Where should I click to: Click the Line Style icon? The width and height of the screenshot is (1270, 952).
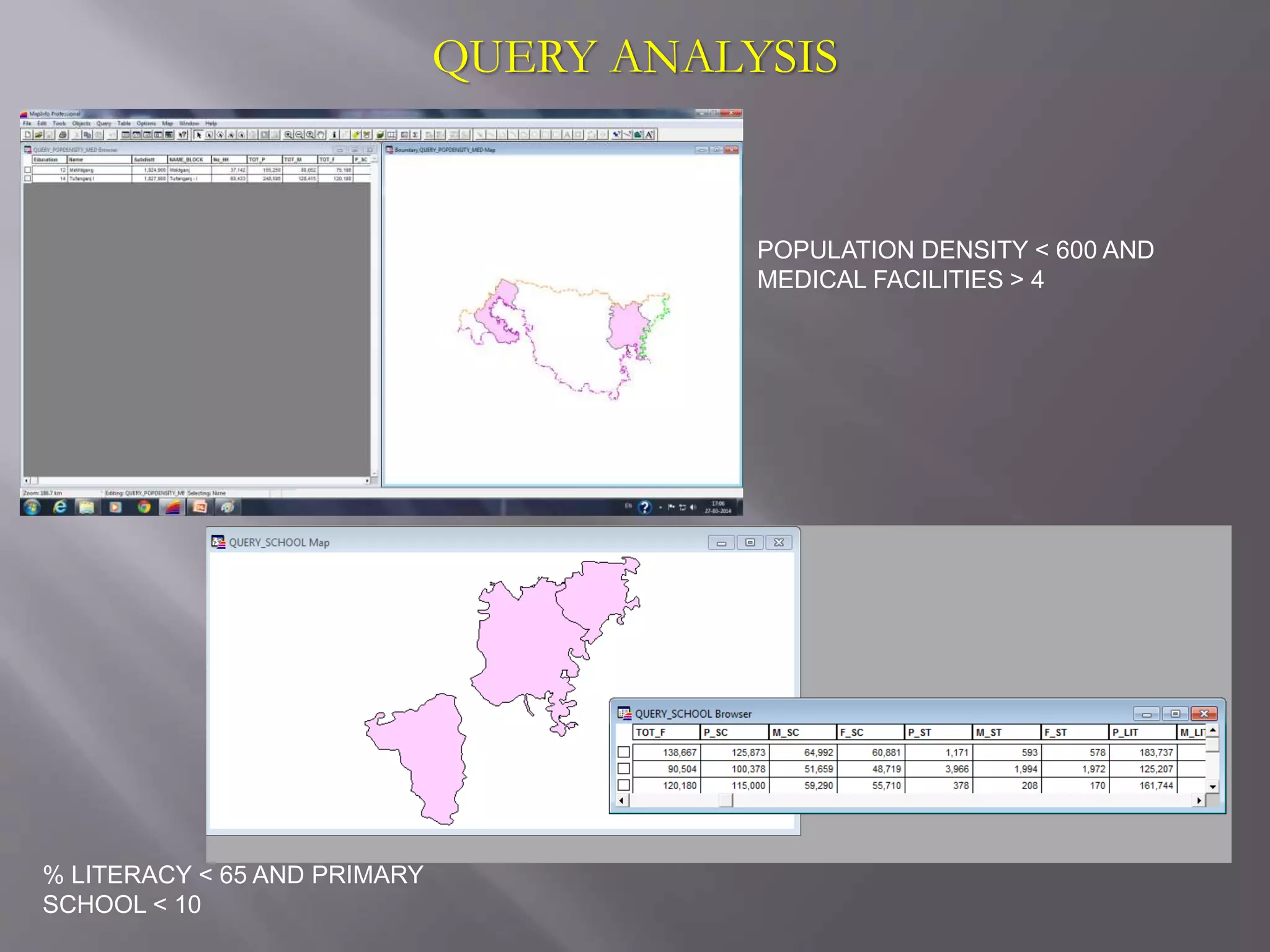pos(627,134)
